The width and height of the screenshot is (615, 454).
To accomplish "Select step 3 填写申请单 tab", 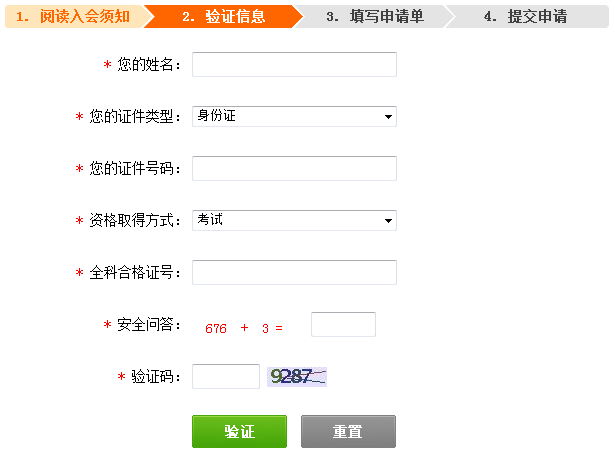I will 375,16.
